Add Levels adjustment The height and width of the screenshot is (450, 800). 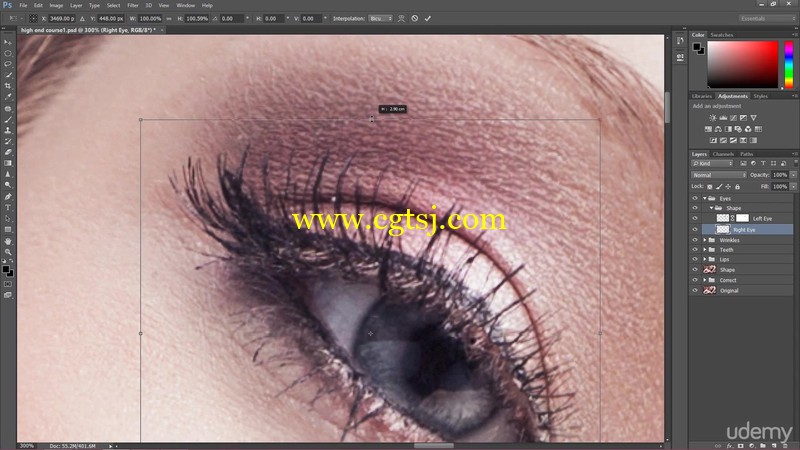click(723, 118)
